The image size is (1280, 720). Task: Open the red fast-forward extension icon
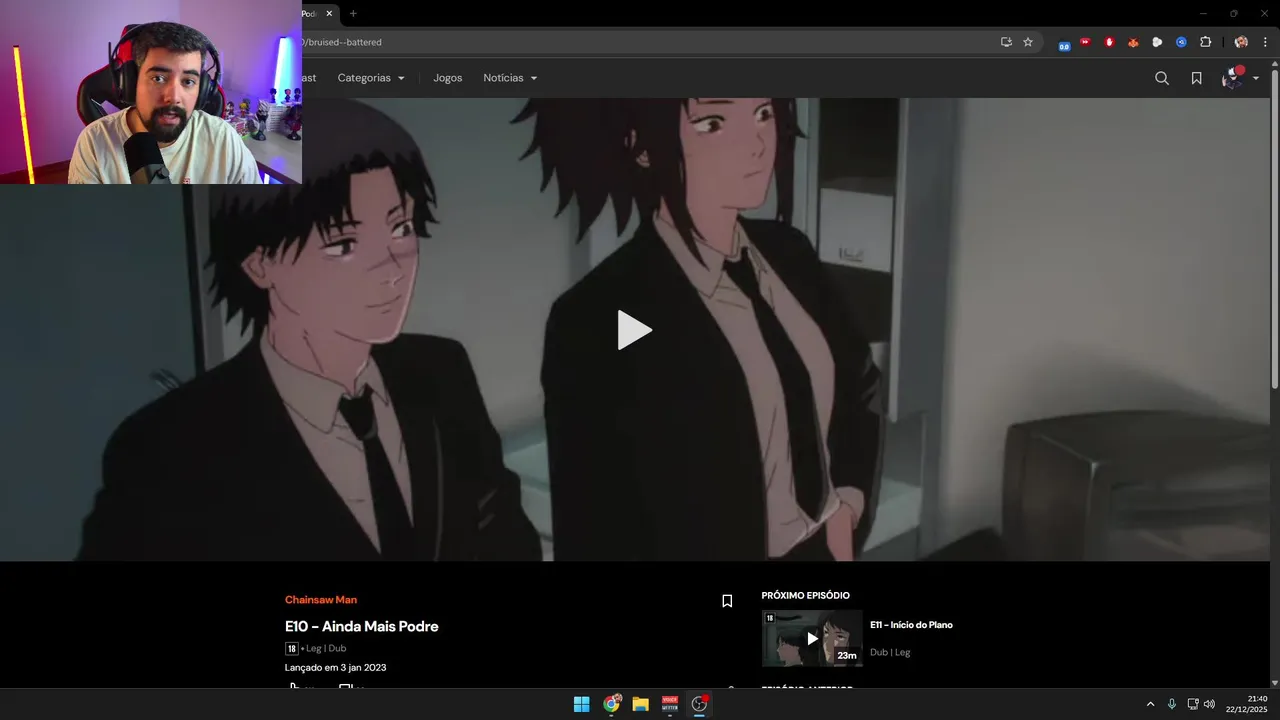(1085, 42)
